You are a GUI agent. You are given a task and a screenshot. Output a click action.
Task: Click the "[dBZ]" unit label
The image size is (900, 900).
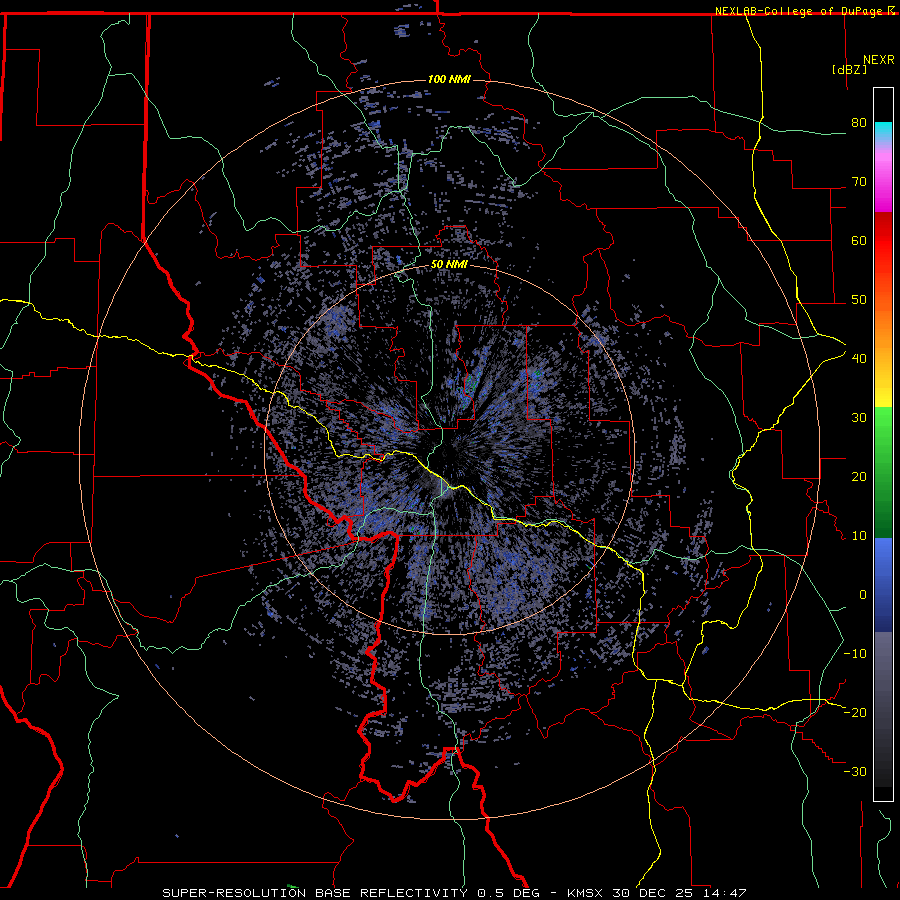[x=849, y=69]
